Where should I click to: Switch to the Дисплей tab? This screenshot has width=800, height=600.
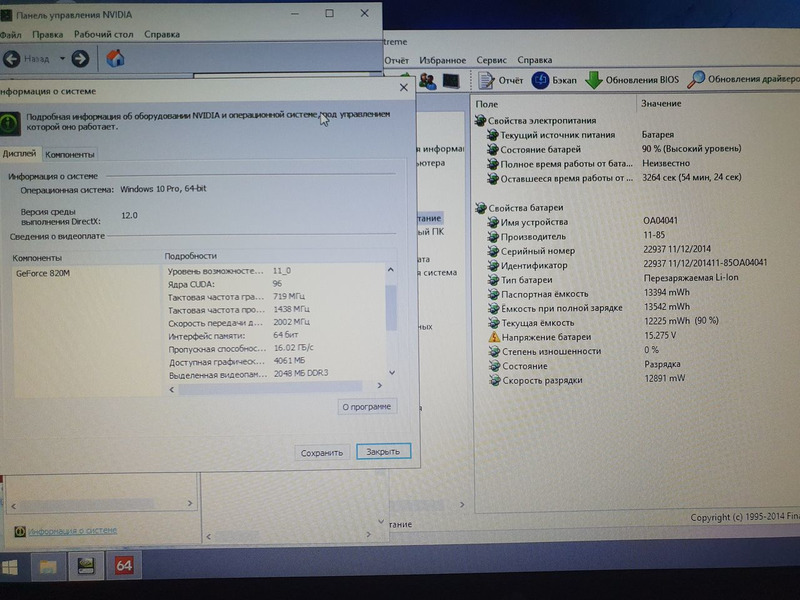tap(19, 154)
